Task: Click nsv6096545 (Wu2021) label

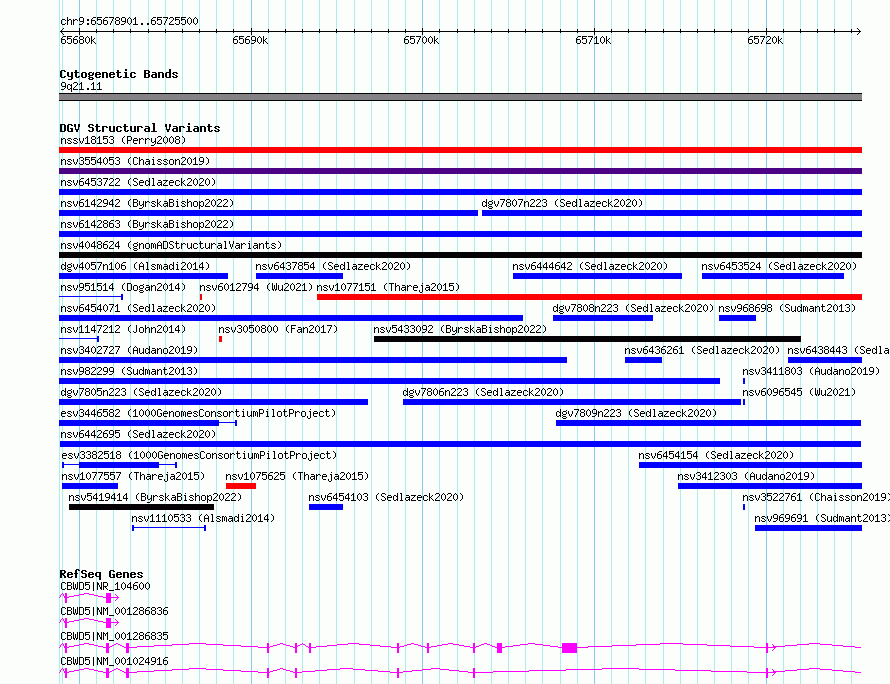Action: [x=799, y=392]
